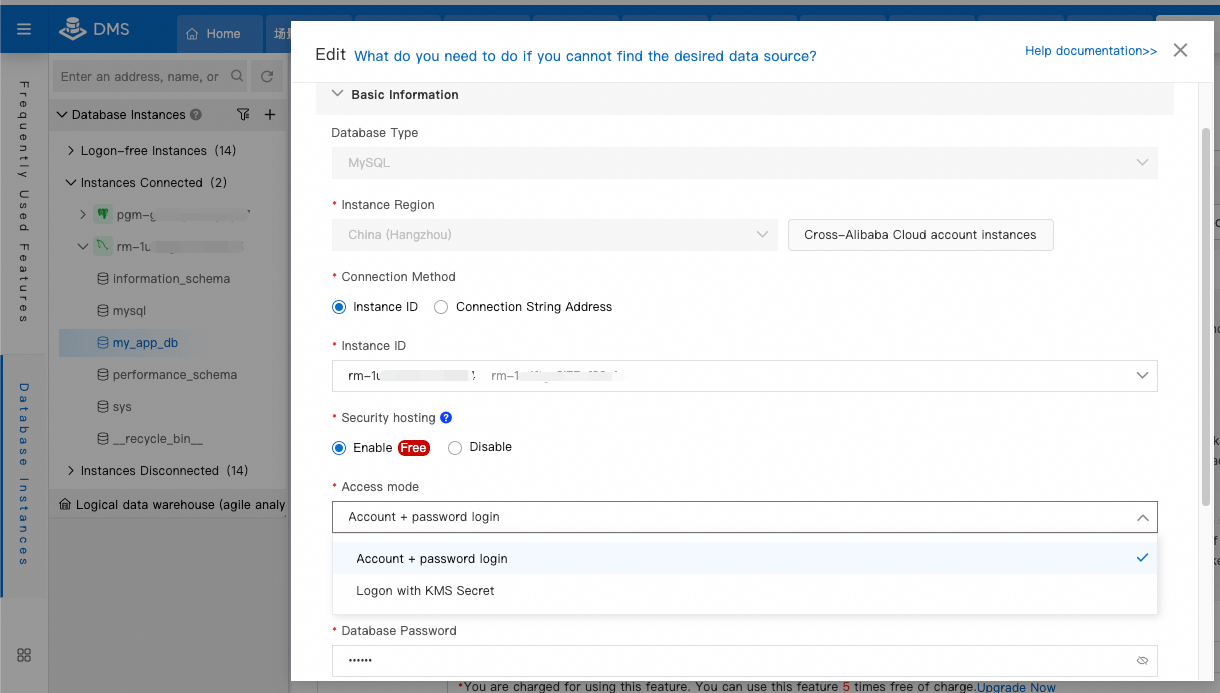Add a new instance with the plus icon
Screen dimensions: 1220x693
pyautogui.click(x=270, y=115)
